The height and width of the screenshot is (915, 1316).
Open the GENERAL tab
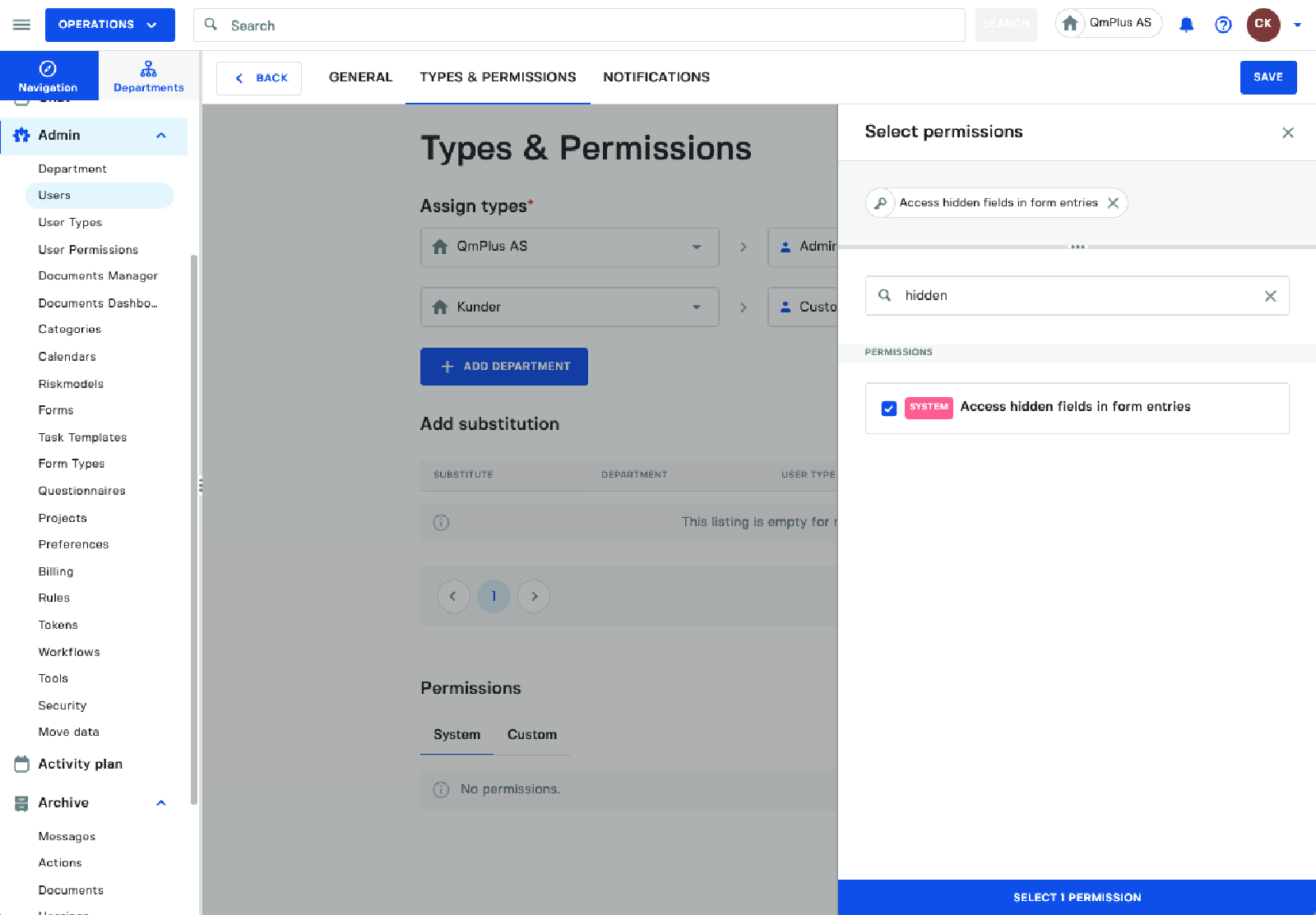click(x=360, y=77)
